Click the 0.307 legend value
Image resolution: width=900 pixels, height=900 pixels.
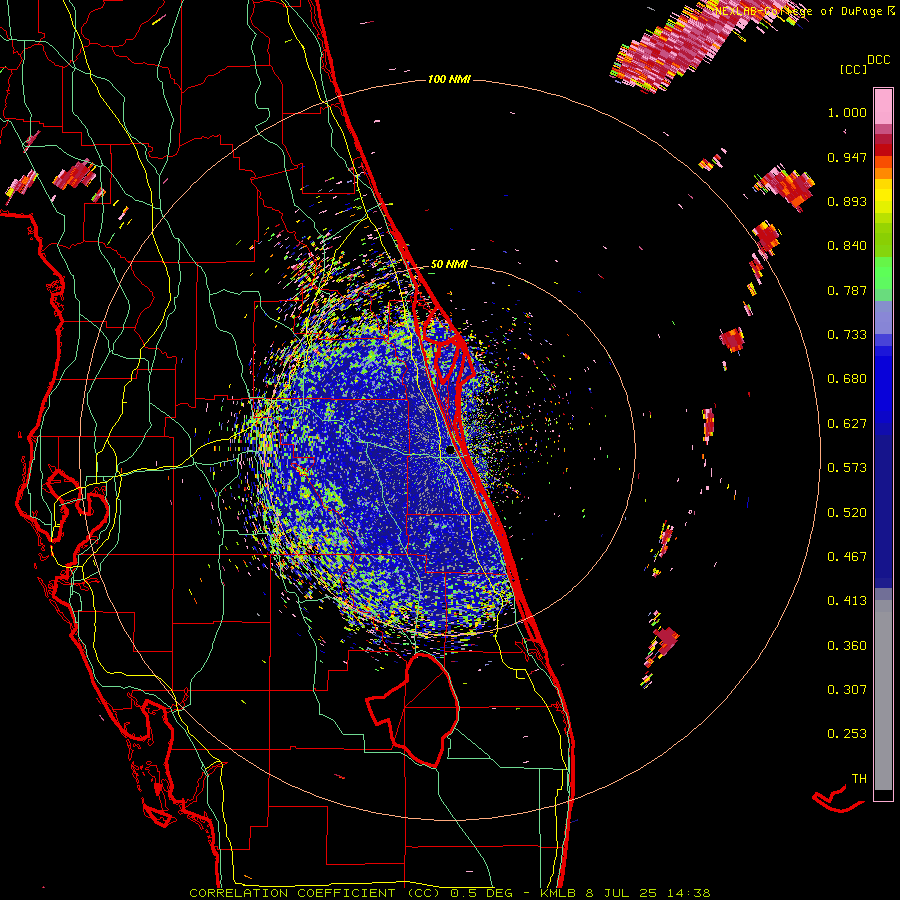[847, 690]
